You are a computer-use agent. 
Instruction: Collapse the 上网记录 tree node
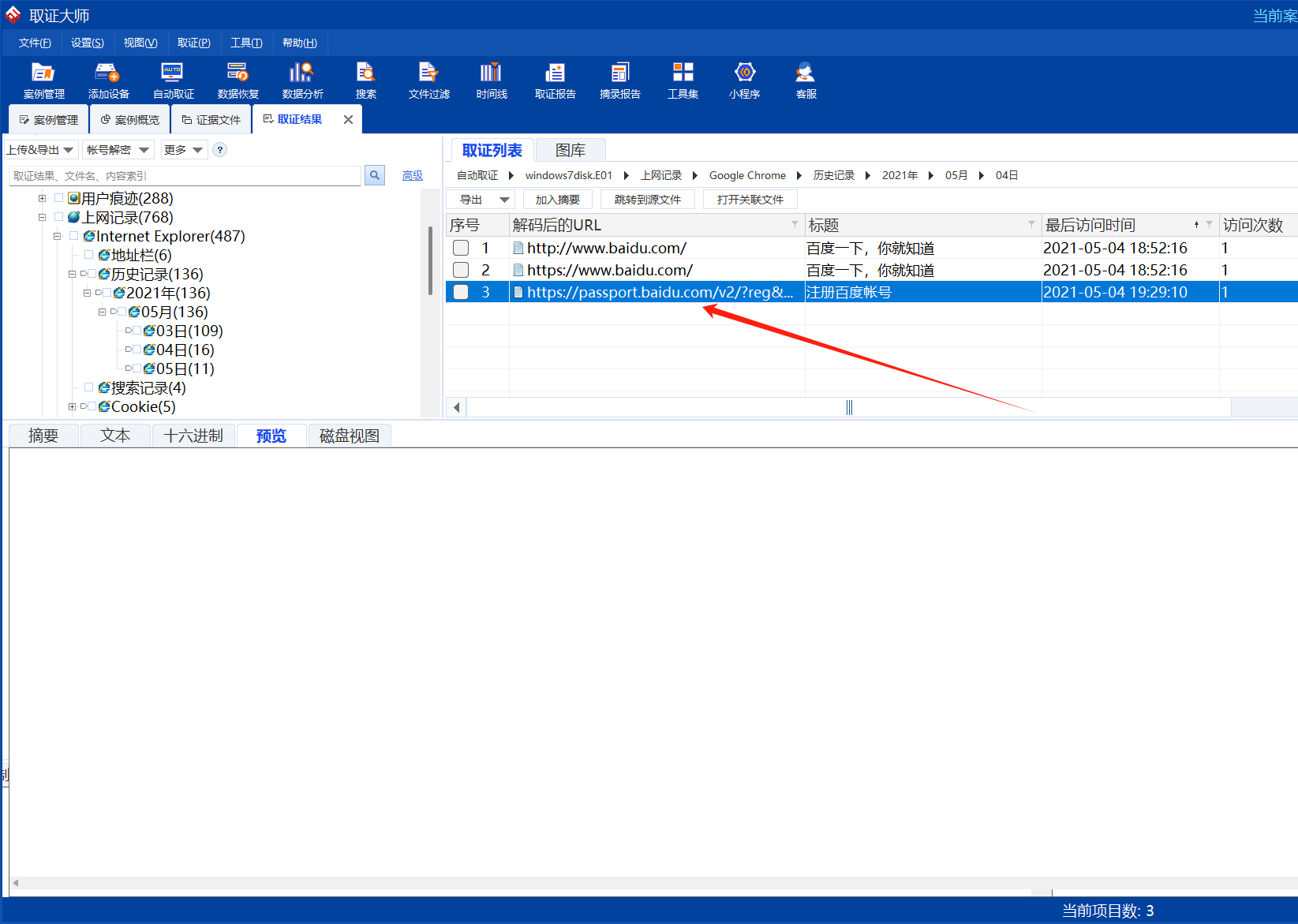point(43,217)
